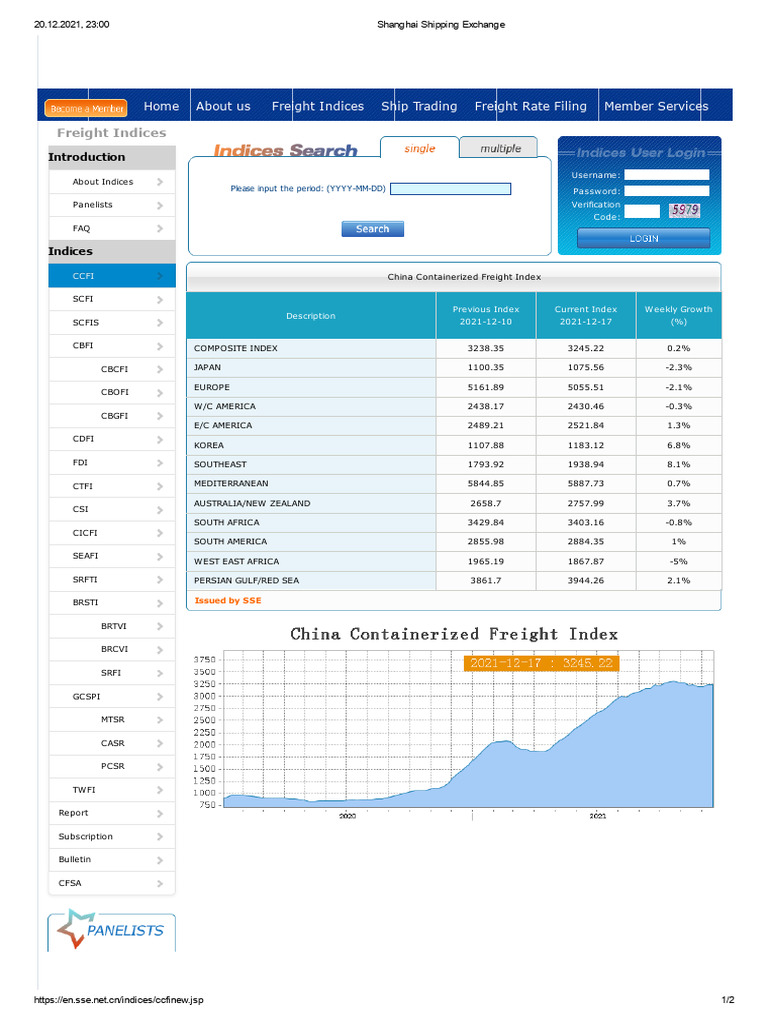Select the PERSIAN GULF/RED SEA row label

click(246, 580)
